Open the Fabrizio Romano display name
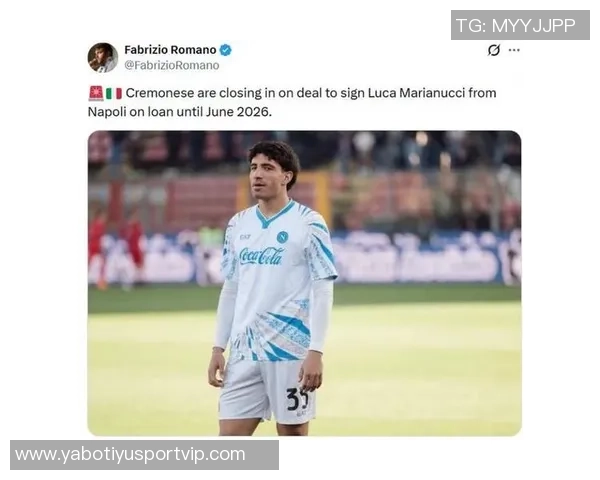Viewport: 600px width, 480px height. [x=170, y=50]
